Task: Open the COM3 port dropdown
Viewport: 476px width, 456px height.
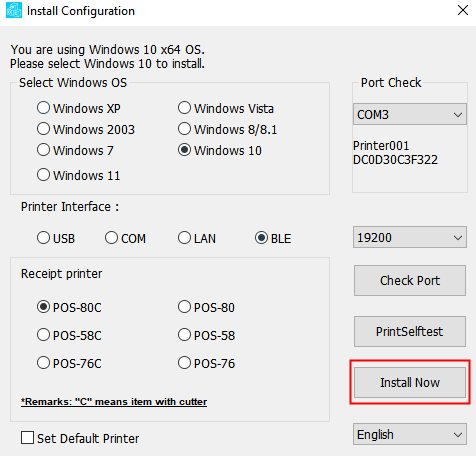Action: 410,114
